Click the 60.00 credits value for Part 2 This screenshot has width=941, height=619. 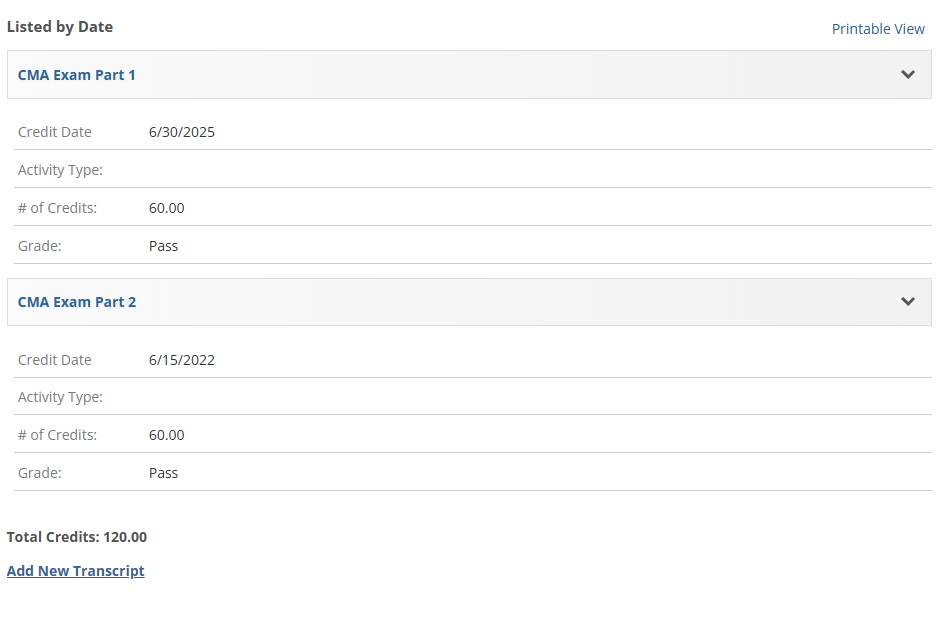[167, 435]
